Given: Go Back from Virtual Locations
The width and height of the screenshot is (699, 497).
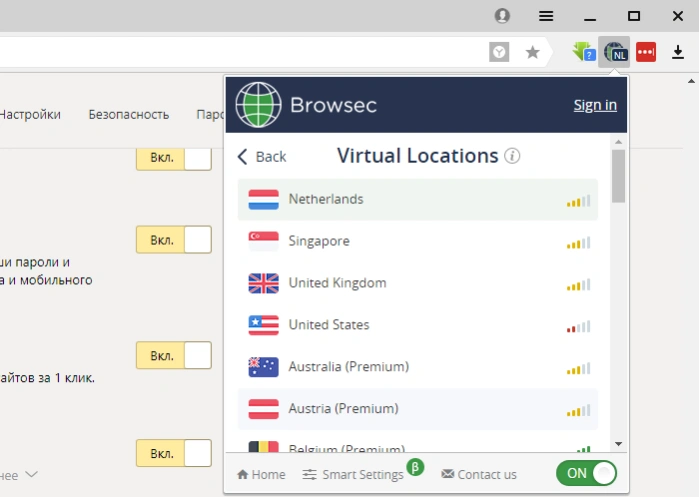Looking at the screenshot, I should (262, 156).
